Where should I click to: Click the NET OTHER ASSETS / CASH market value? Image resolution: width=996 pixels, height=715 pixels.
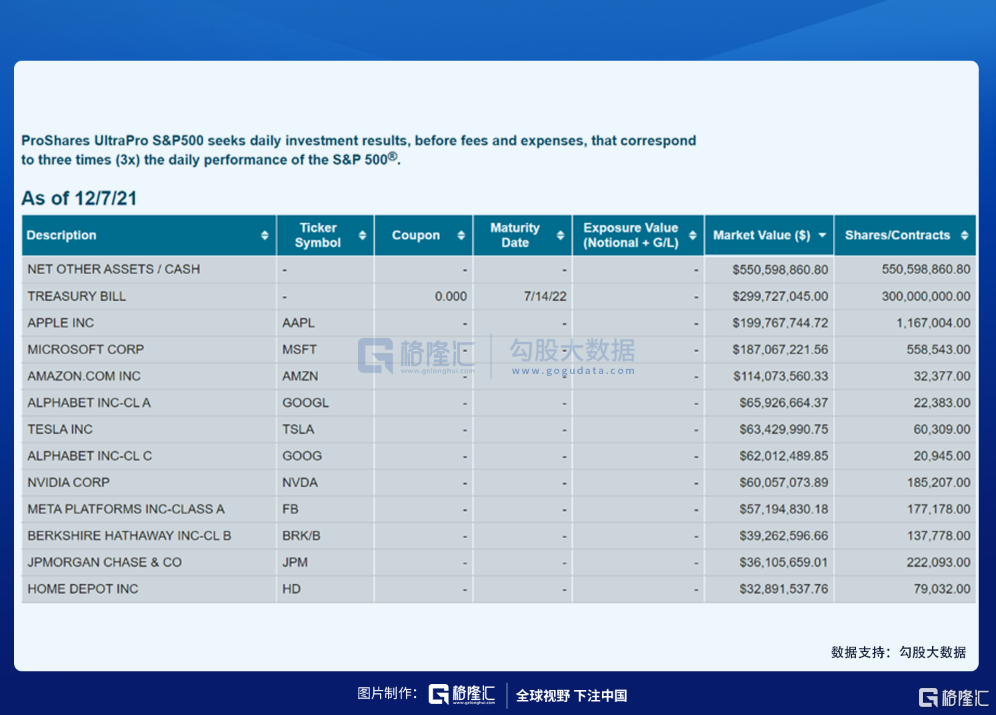pyautogui.click(x=780, y=269)
